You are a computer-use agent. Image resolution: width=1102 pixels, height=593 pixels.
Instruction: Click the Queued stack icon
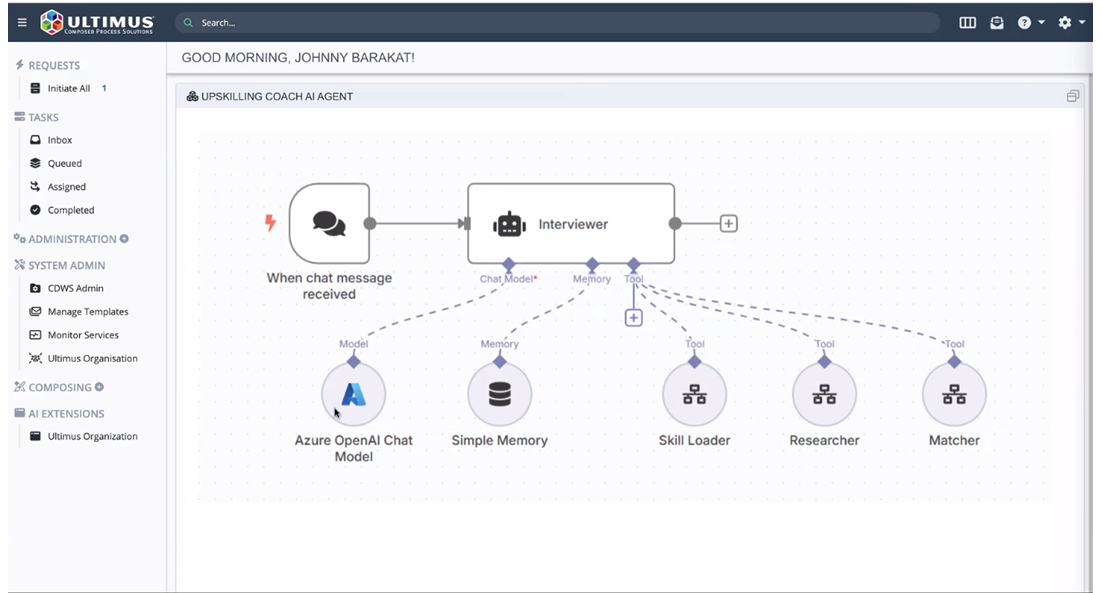(35, 163)
